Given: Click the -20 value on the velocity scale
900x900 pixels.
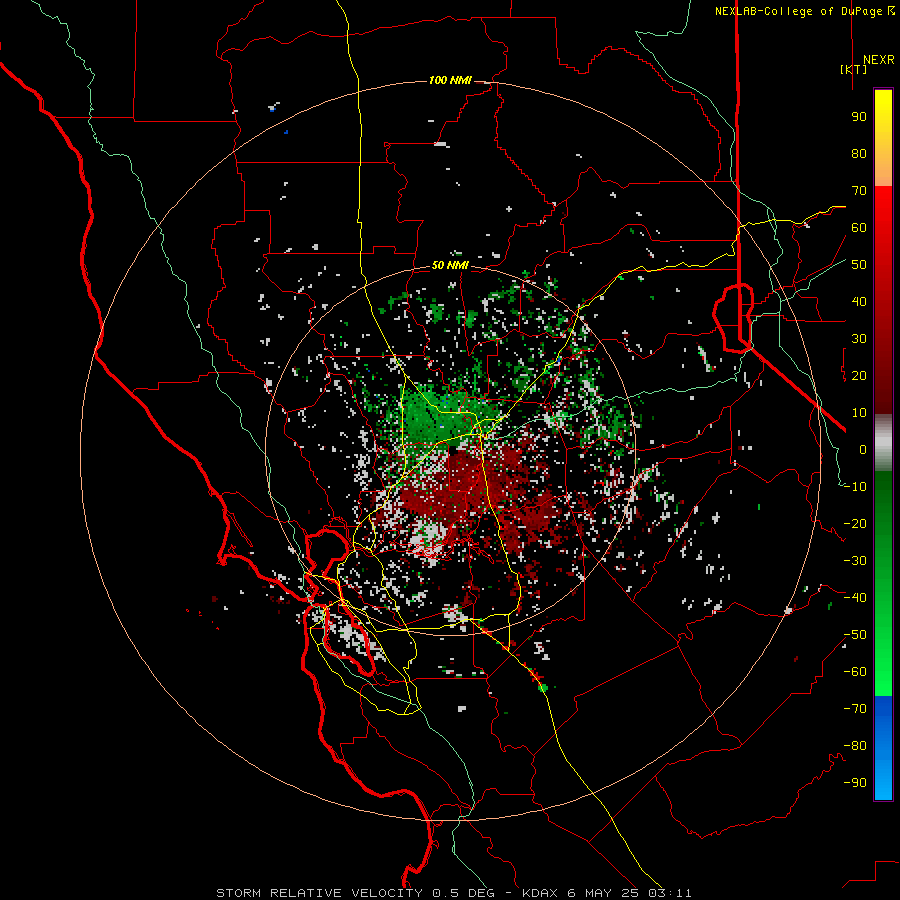Looking at the screenshot, I should click(855, 523).
